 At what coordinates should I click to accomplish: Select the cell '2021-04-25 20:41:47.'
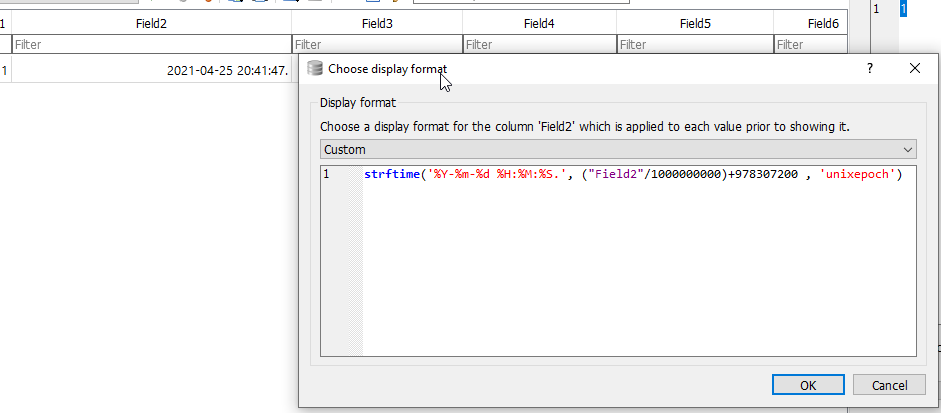tap(151, 71)
